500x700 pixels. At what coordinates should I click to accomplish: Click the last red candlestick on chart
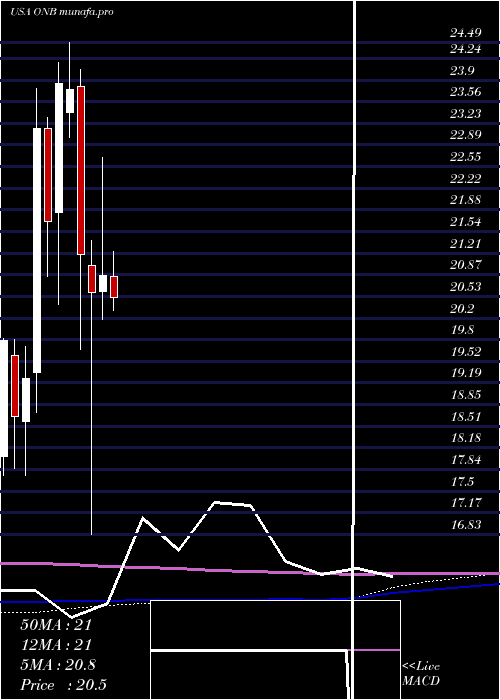click(114, 287)
